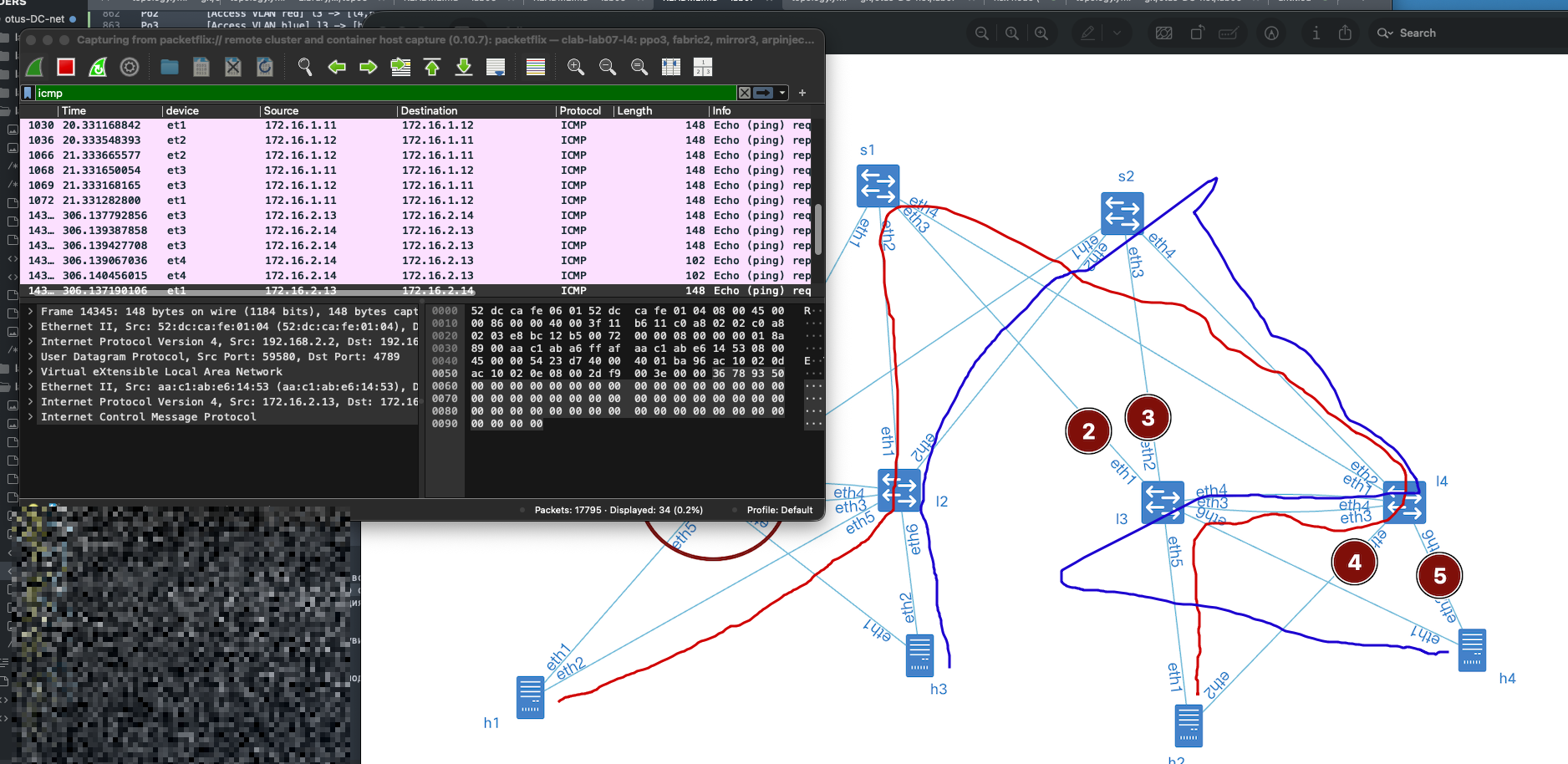Viewport: 1568px width, 764px height.
Task: Sort packets by the Protocol column
Action: point(580,110)
